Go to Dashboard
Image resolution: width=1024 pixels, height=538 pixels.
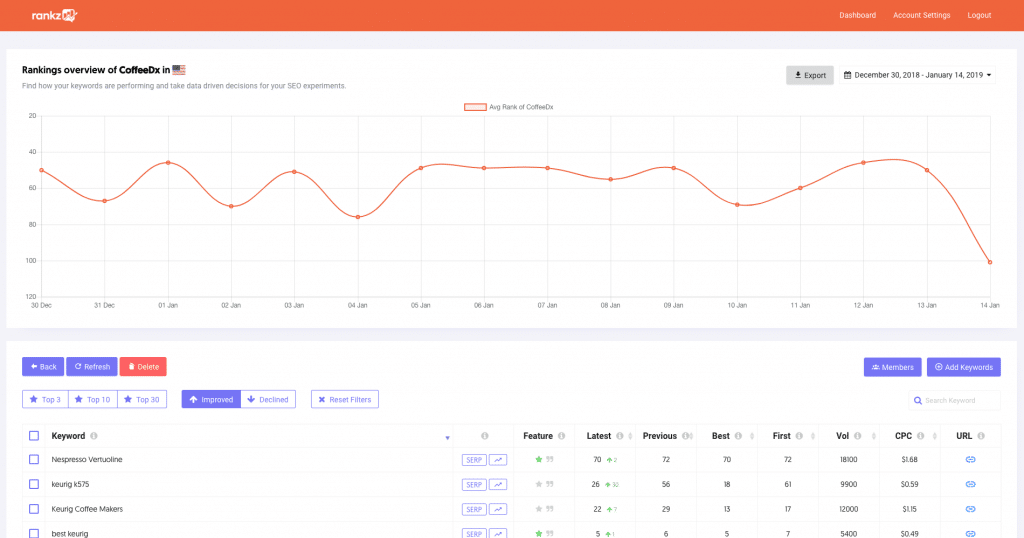coord(857,15)
